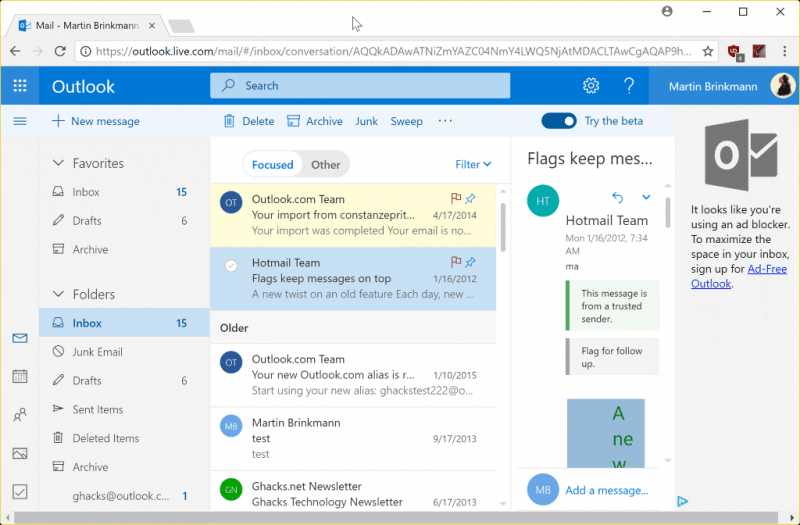Select the Outlook.com alias email avatar

(231, 363)
